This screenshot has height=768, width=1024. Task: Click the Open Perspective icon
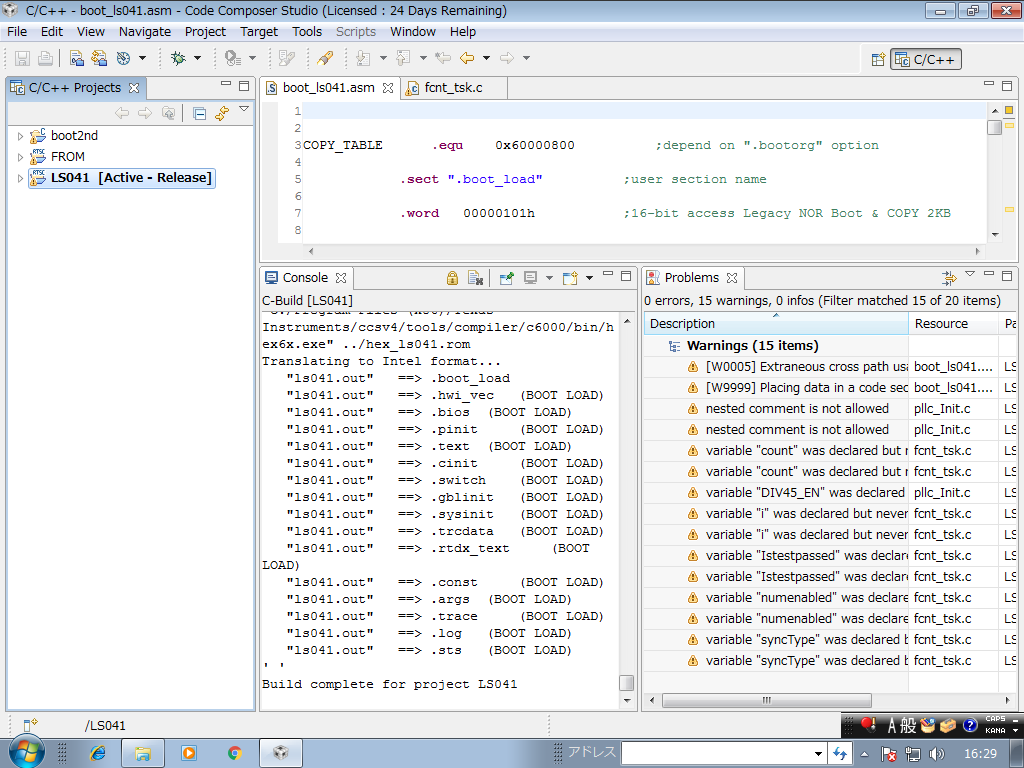[878, 59]
